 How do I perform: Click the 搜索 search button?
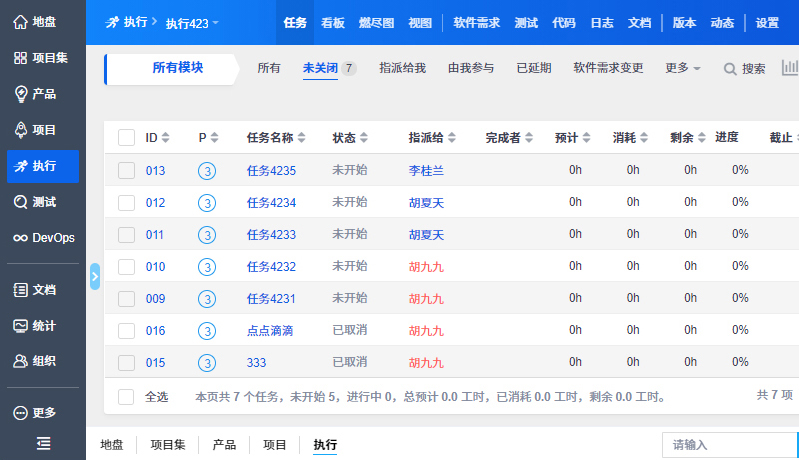point(745,69)
